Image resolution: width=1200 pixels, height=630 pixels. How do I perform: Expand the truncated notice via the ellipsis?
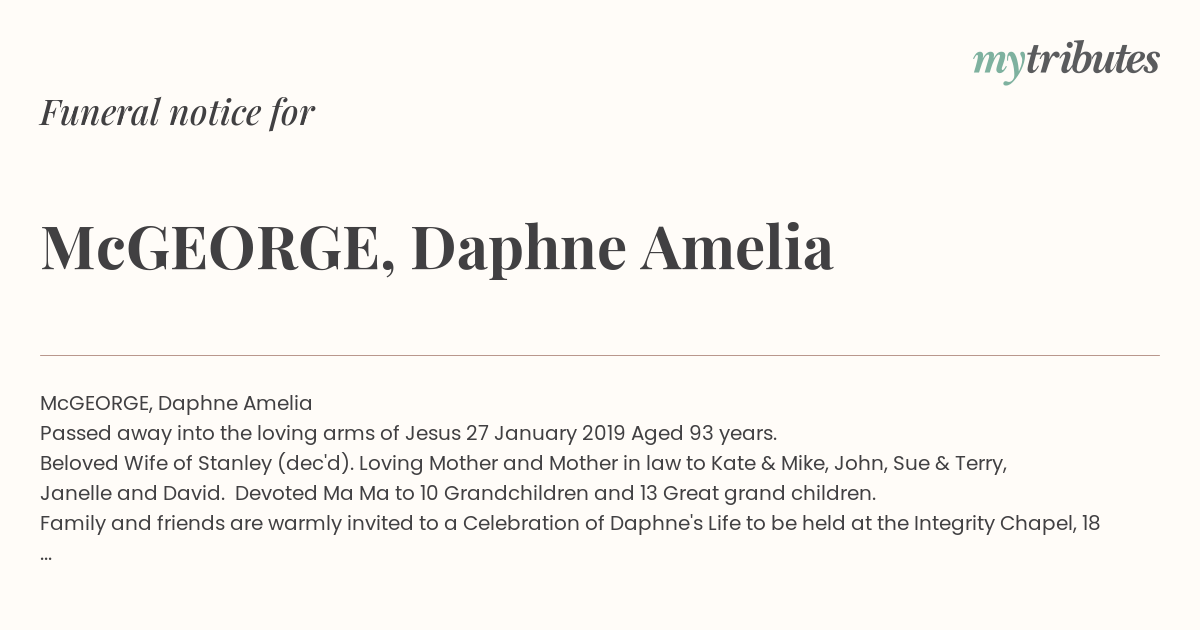(x=46, y=556)
